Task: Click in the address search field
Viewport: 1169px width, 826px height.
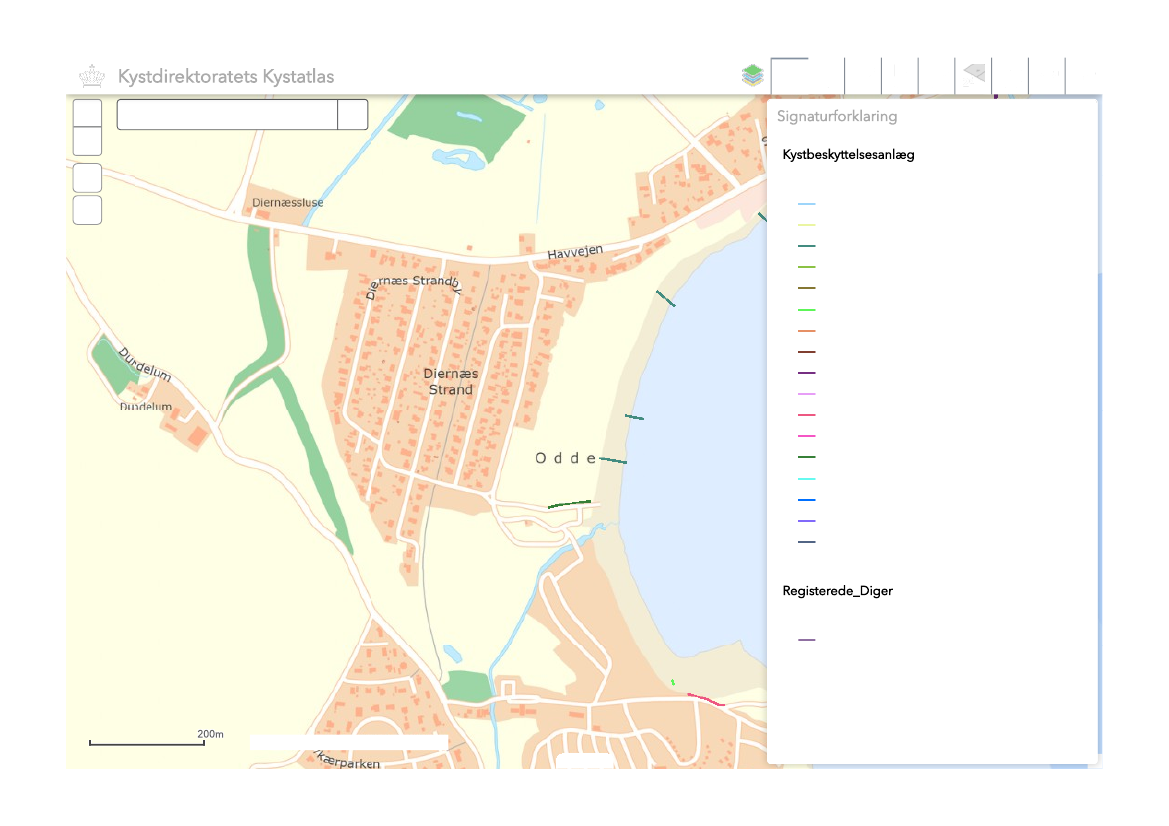Action: pyautogui.click(x=227, y=115)
